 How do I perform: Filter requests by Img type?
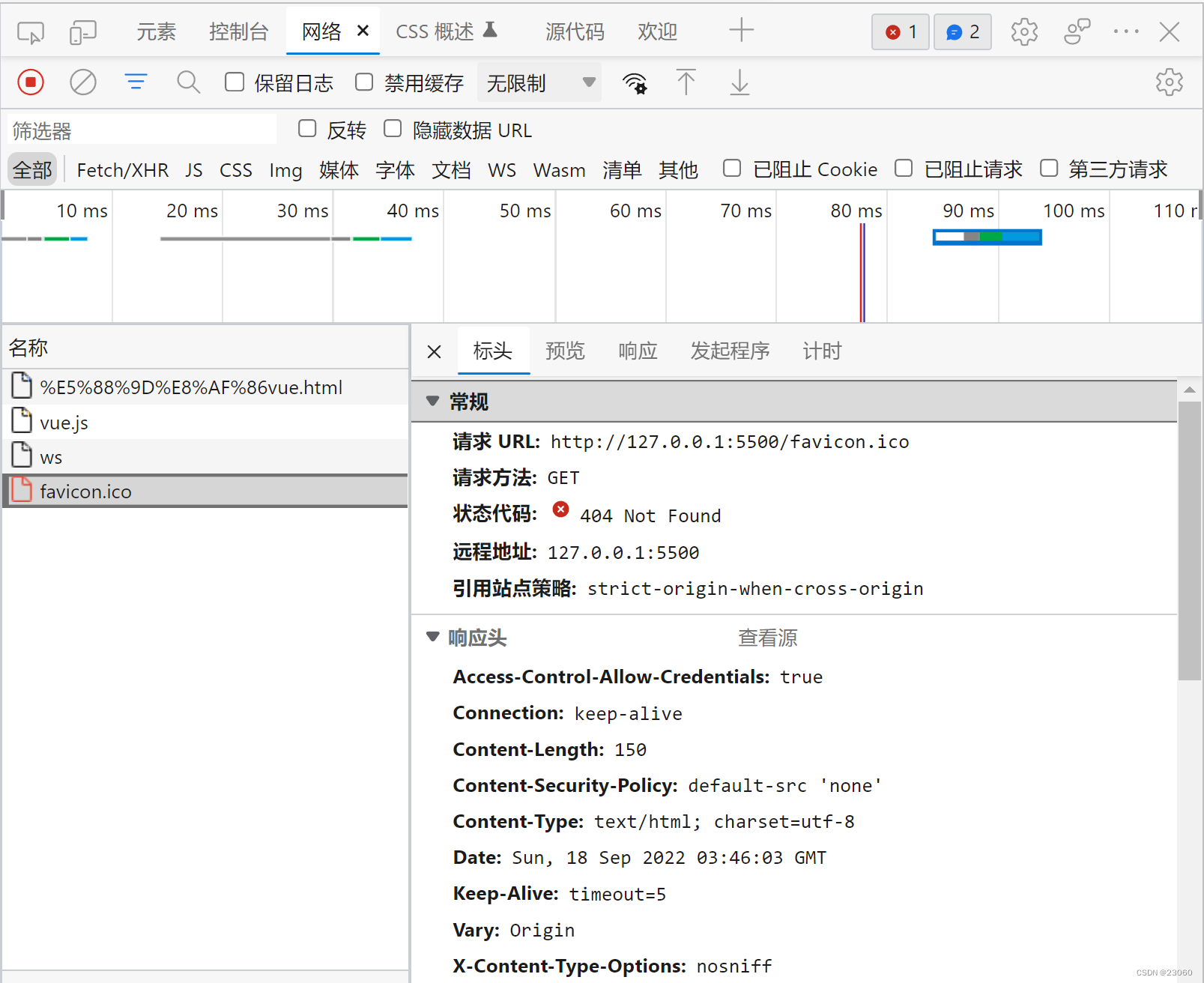[x=285, y=170]
